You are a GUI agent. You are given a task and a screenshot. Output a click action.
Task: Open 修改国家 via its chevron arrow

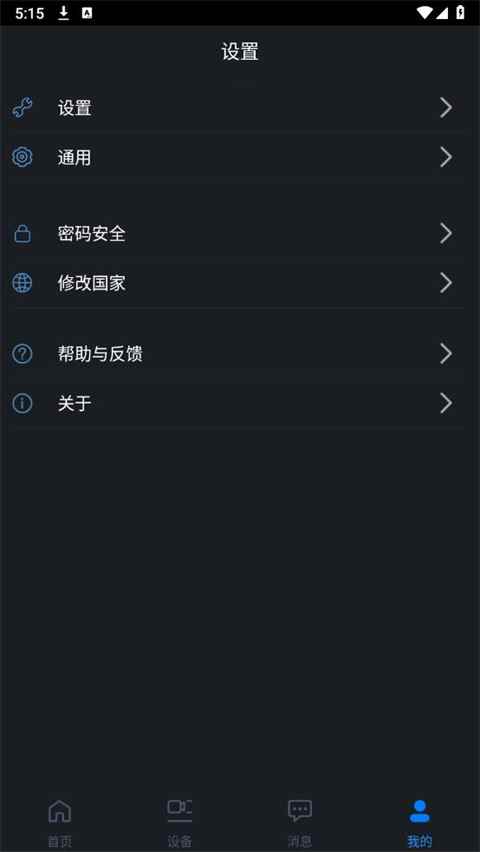pyautogui.click(x=446, y=283)
